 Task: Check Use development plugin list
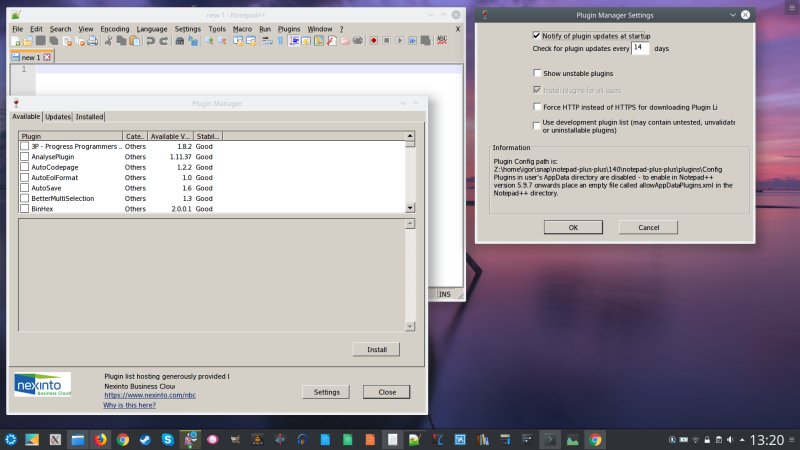(x=537, y=126)
